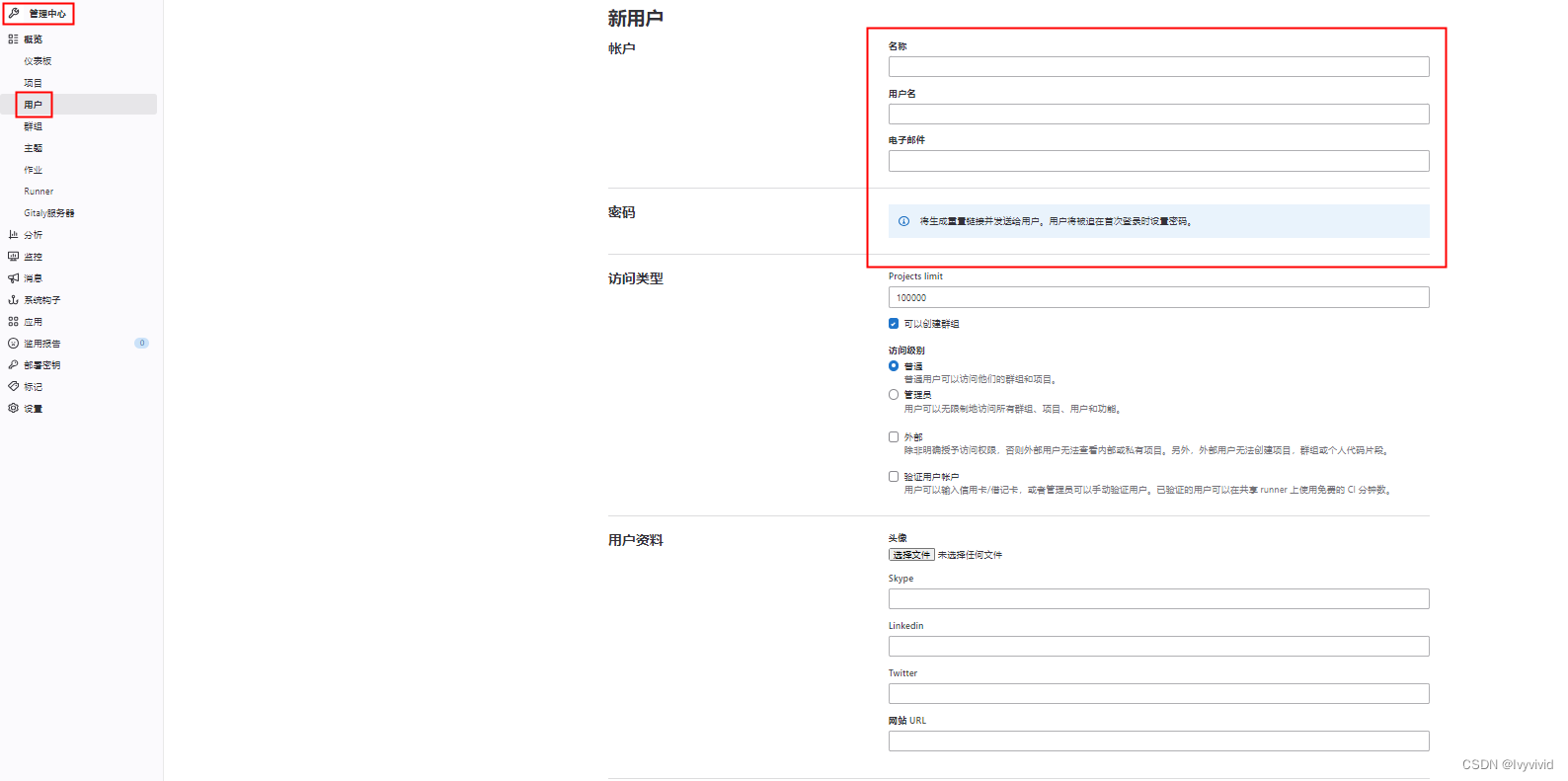Click the 访问级别 label
Image resolution: width=1568 pixels, height=781 pixels.
coord(906,351)
